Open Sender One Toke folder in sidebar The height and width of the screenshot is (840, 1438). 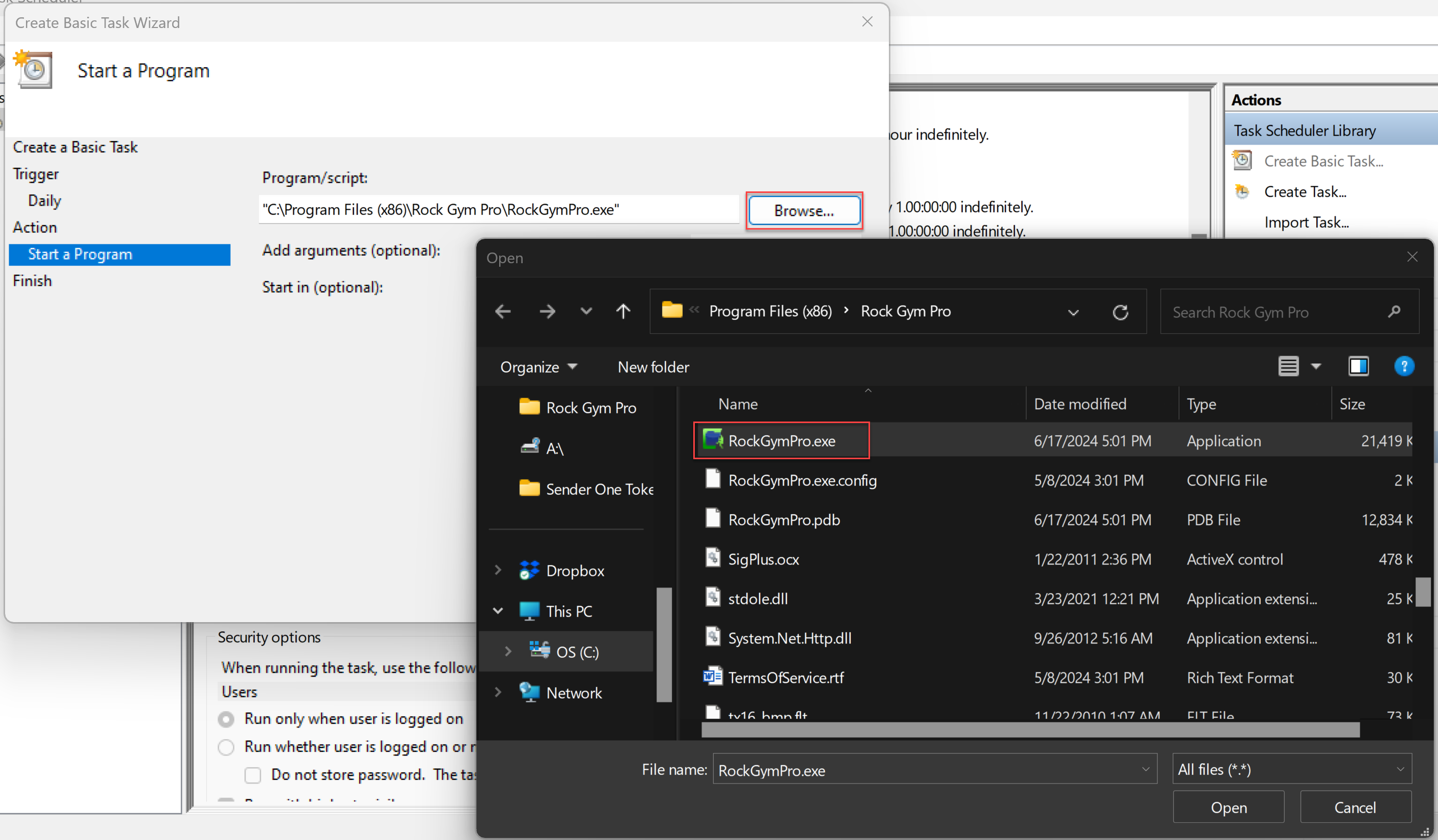click(x=586, y=489)
